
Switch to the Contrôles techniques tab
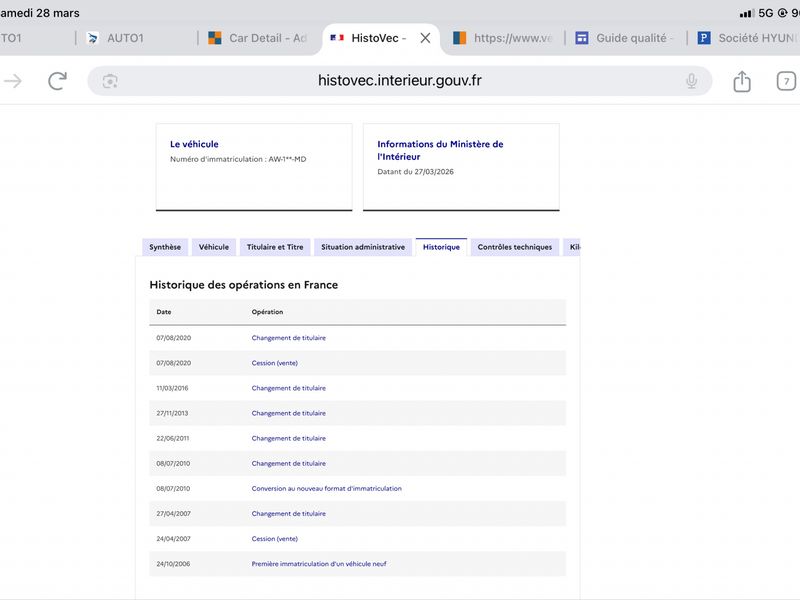coord(514,247)
